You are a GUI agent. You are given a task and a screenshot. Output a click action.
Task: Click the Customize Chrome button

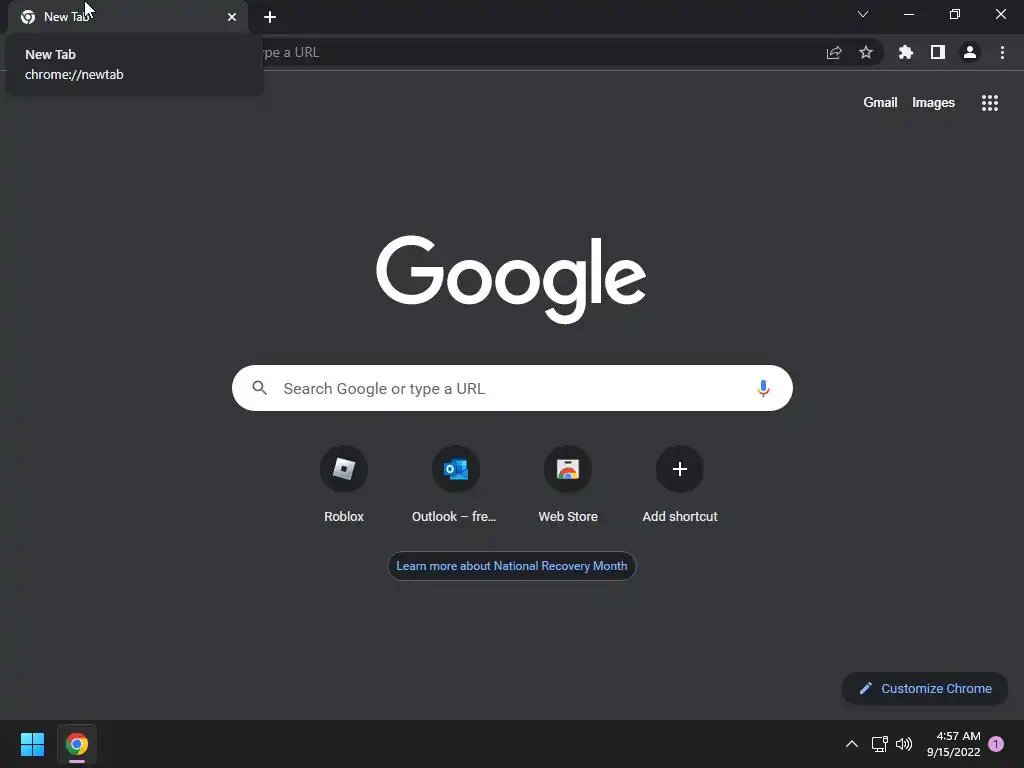925,688
